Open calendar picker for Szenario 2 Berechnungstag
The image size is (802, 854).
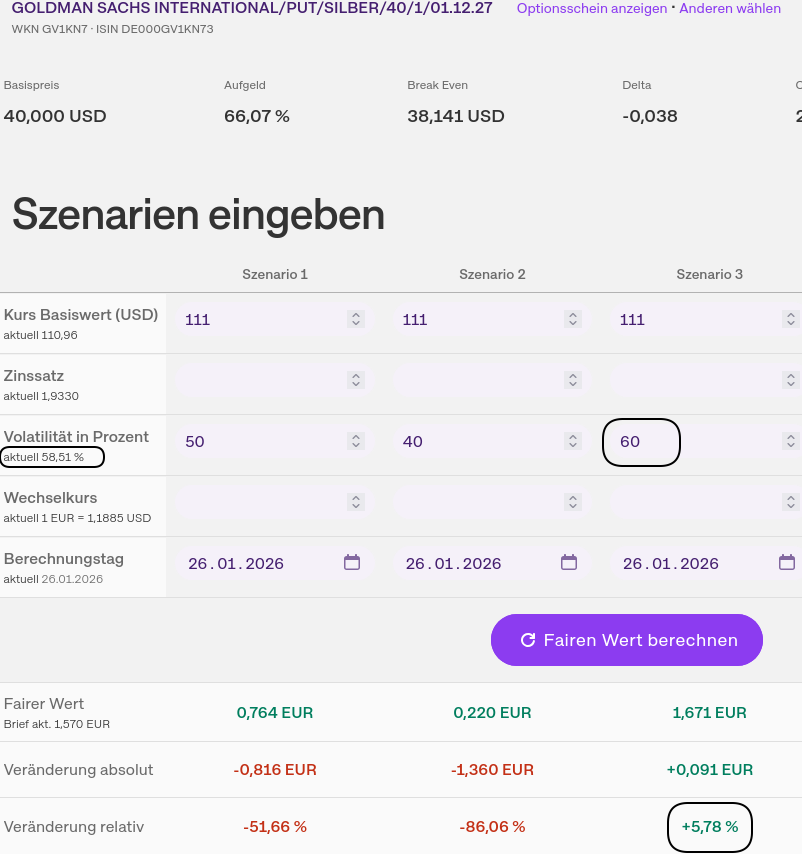click(x=569, y=562)
